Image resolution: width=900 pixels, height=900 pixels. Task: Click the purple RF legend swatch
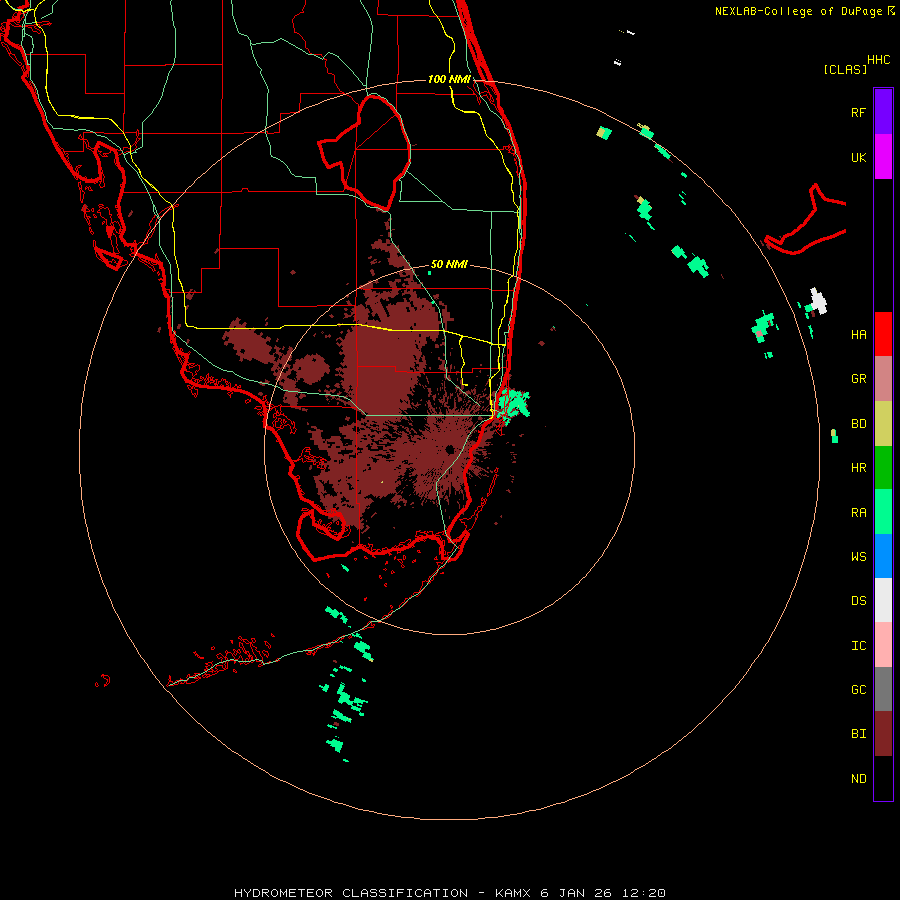point(883,112)
